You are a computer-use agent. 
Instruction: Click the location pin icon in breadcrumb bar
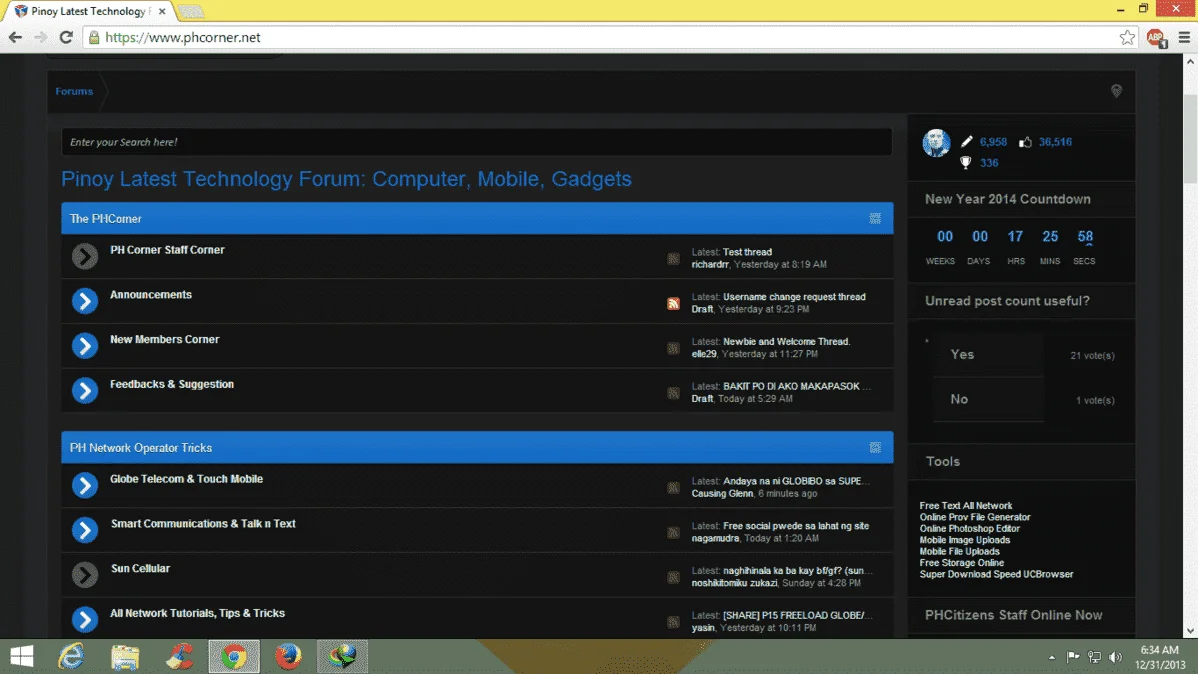pos(1116,91)
